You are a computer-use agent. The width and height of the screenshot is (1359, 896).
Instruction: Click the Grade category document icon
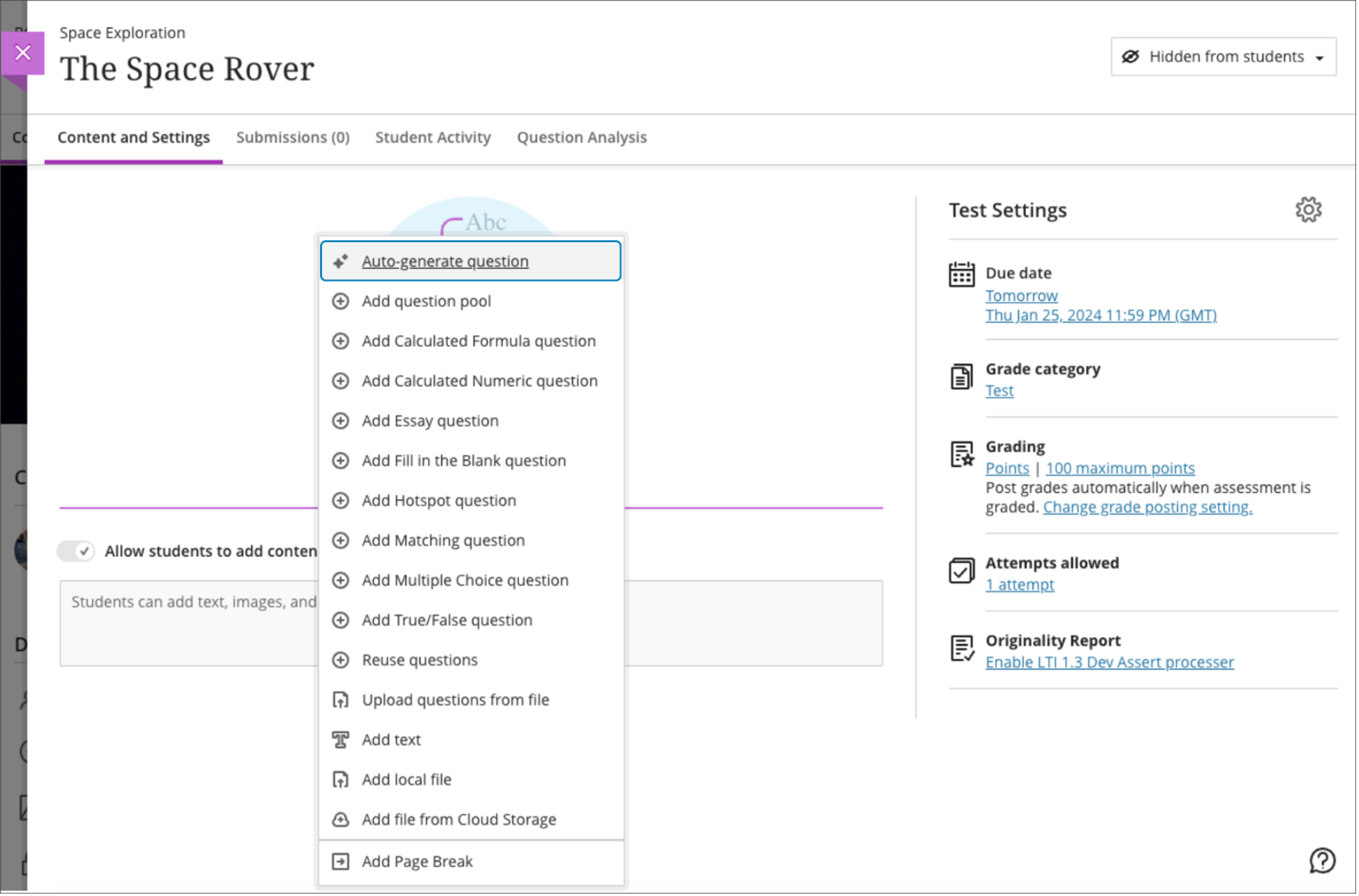point(961,377)
